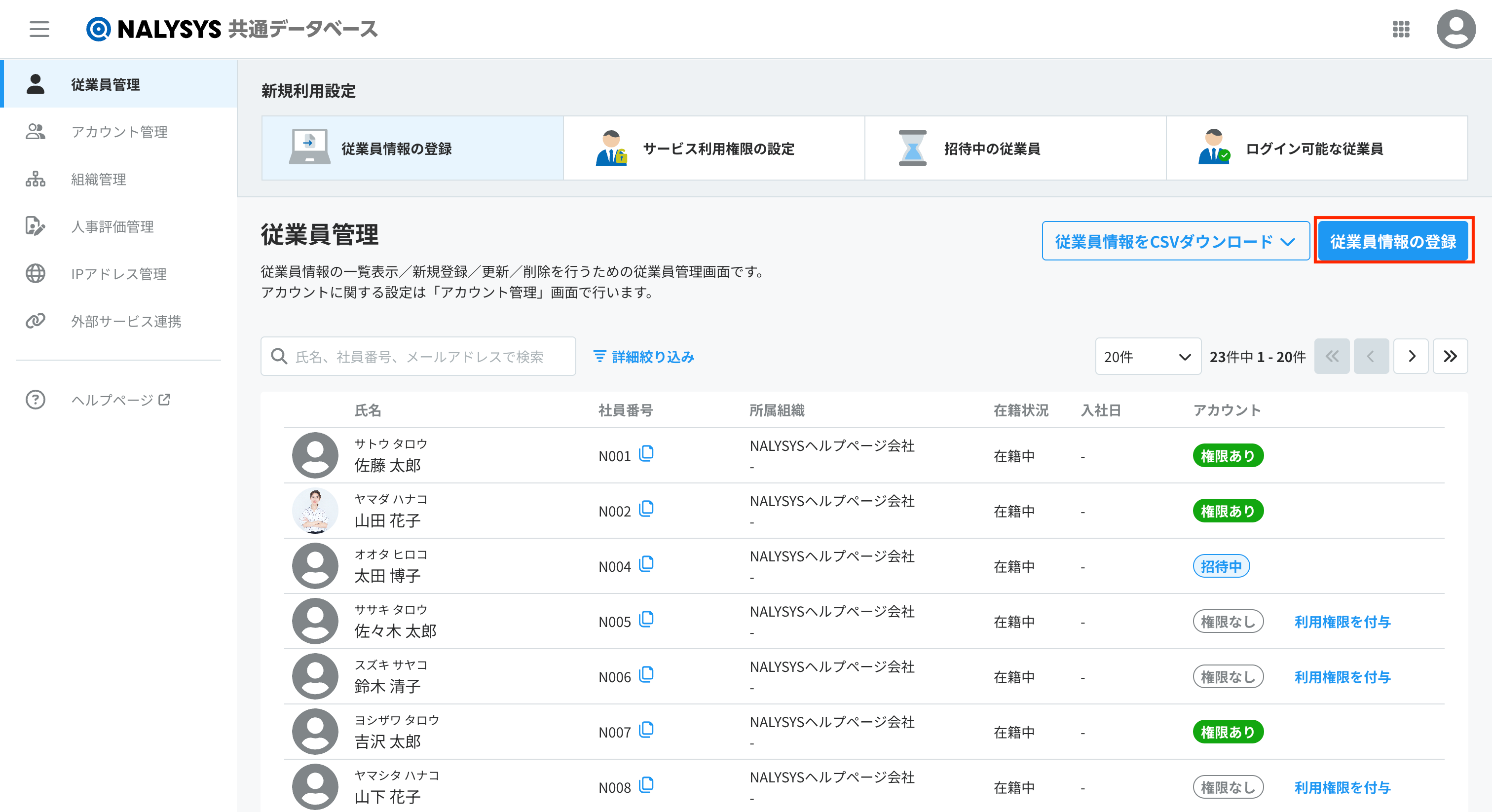Open アカウント管理 in the sidebar
Image resolution: width=1492 pixels, height=812 pixels.
pos(119,132)
